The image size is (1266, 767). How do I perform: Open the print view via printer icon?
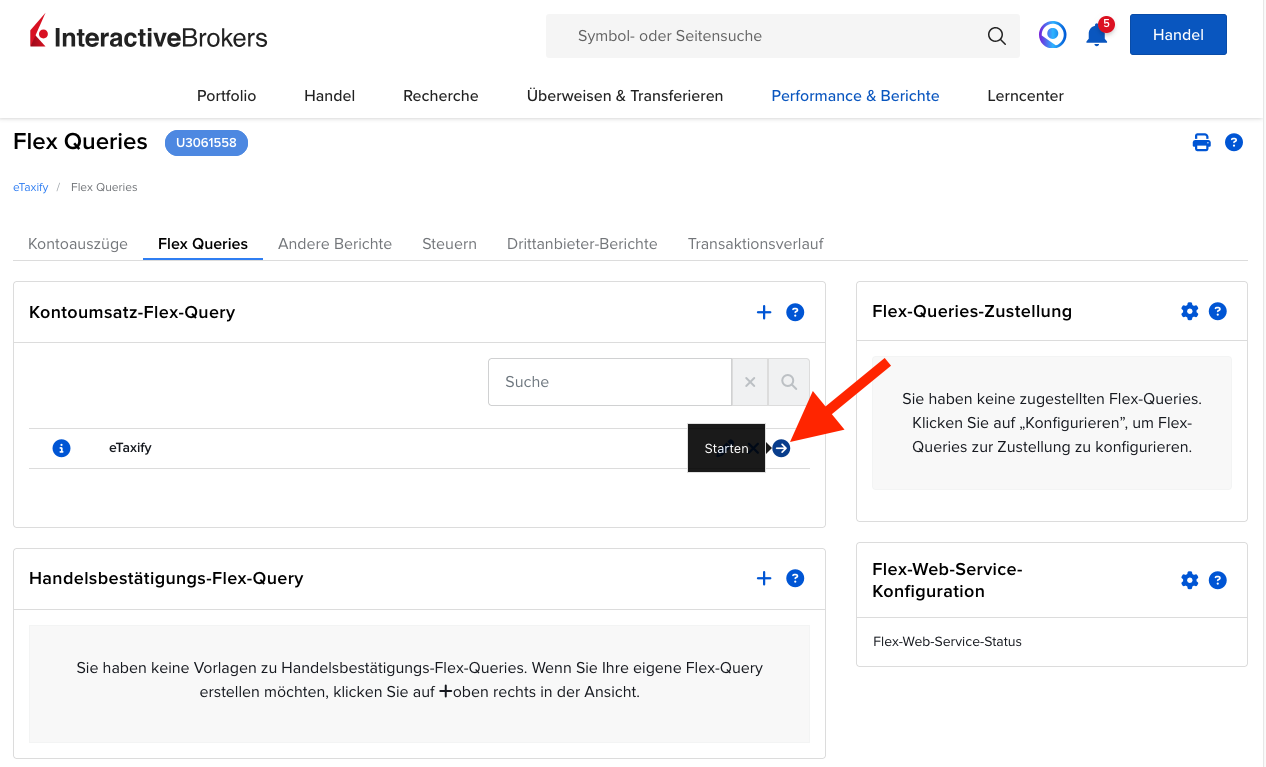[x=1201, y=142]
